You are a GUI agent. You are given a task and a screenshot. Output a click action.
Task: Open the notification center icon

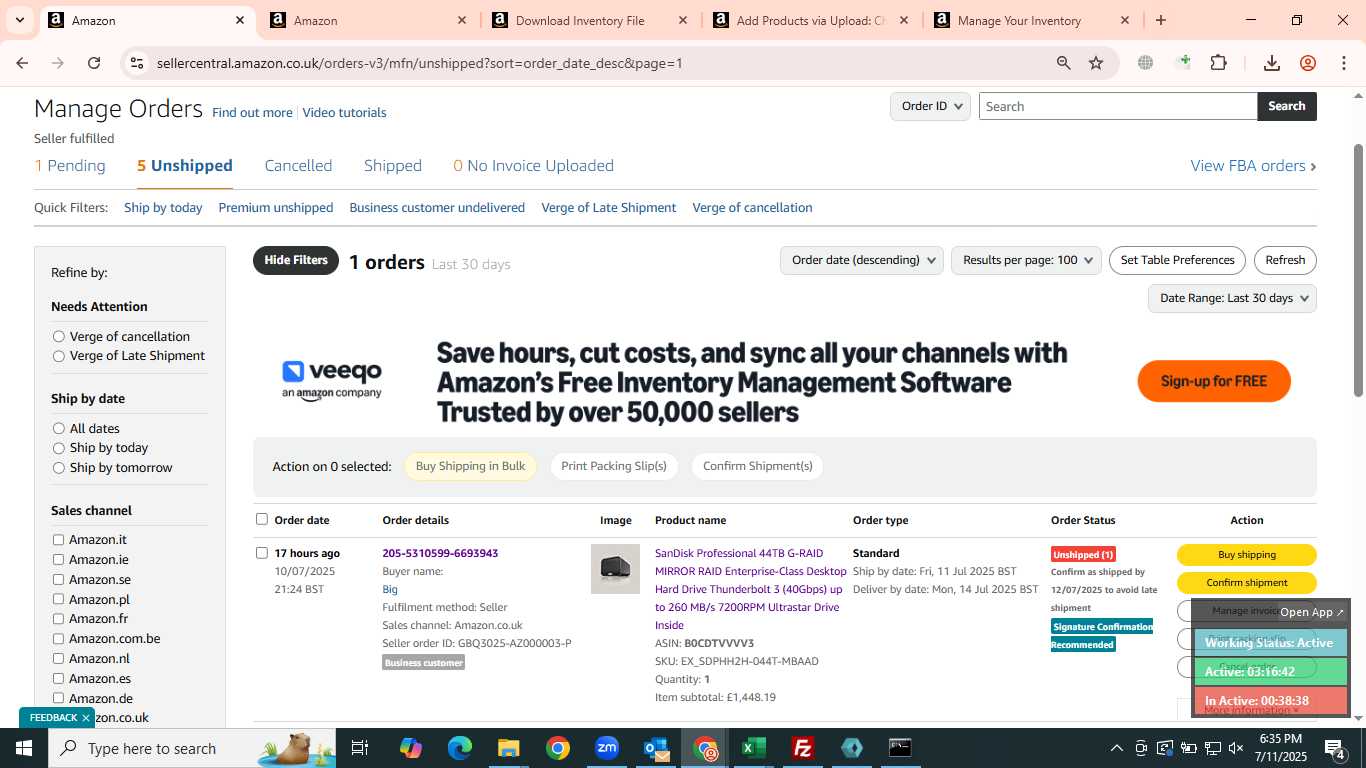[1335, 748]
